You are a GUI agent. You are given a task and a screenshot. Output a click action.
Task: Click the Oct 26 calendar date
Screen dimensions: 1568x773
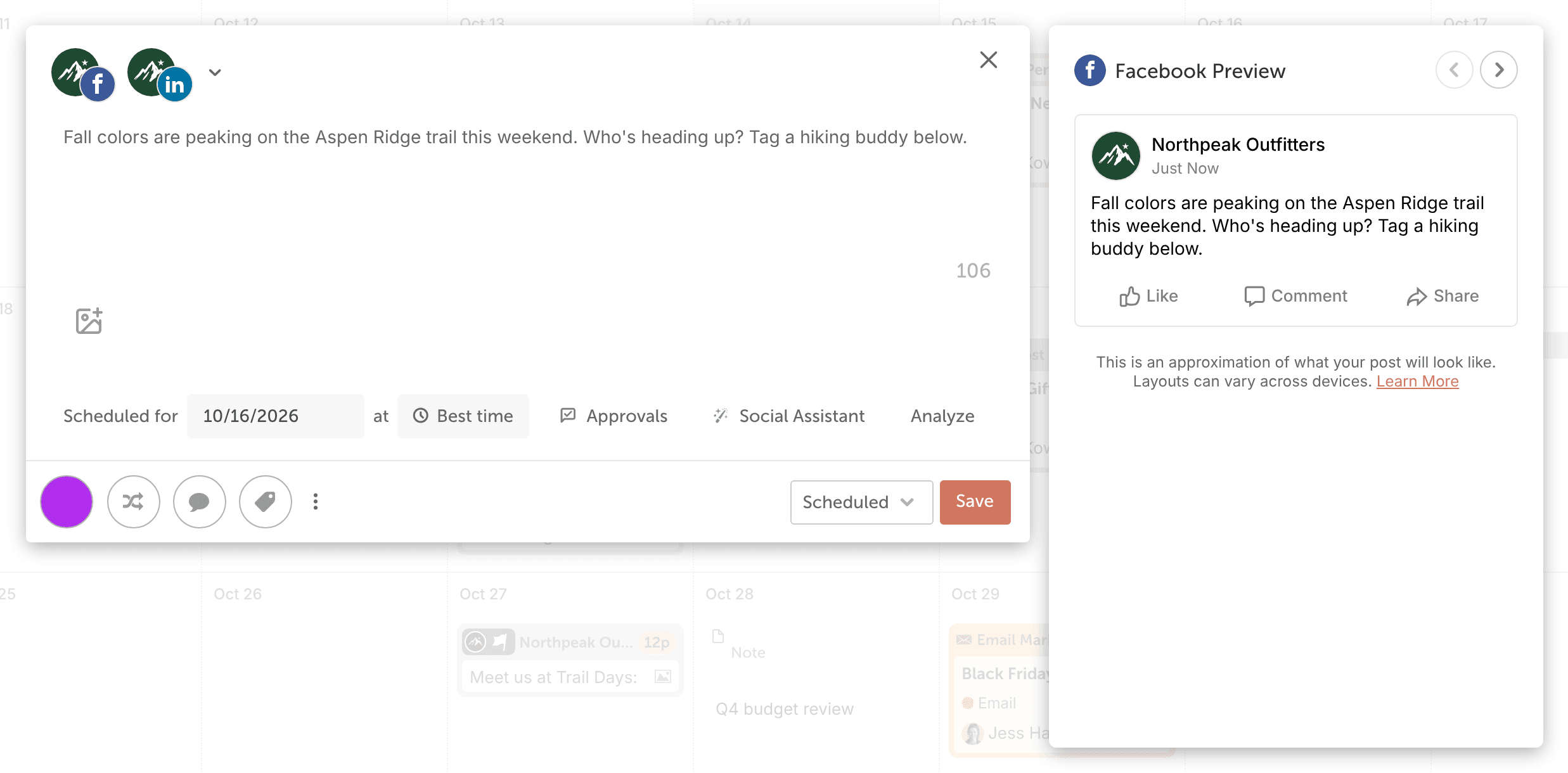click(238, 594)
